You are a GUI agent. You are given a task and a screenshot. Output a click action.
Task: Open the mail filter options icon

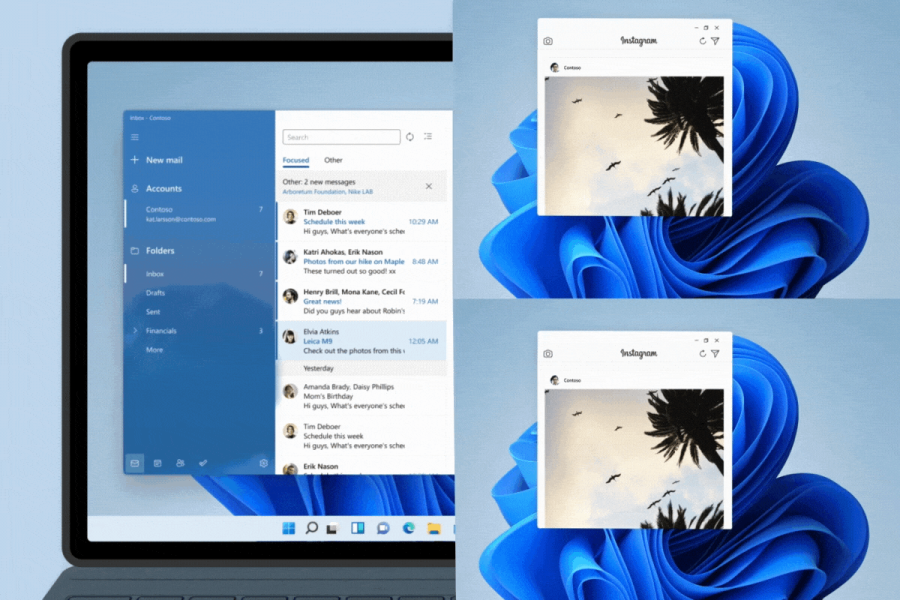click(428, 137)
